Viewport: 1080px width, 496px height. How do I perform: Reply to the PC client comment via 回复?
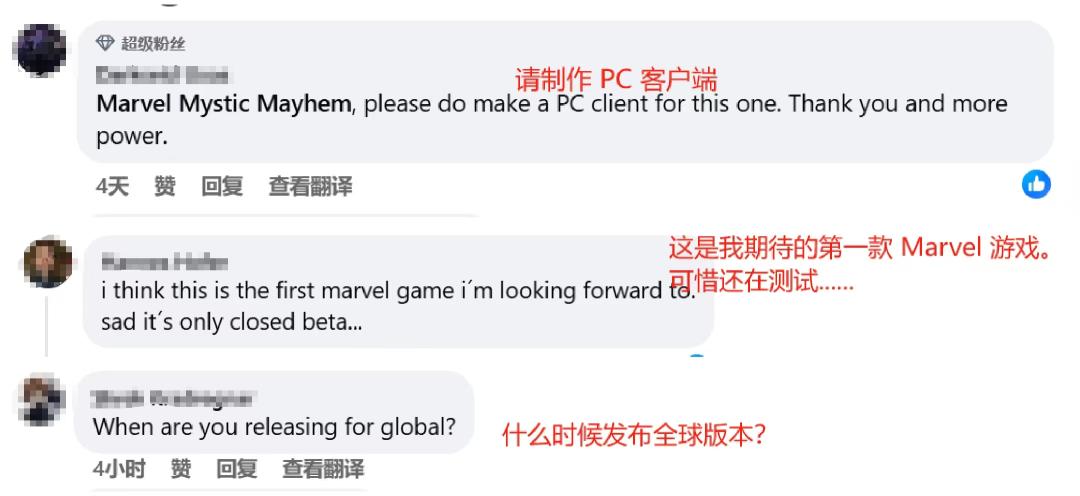(x=222, y=186)
